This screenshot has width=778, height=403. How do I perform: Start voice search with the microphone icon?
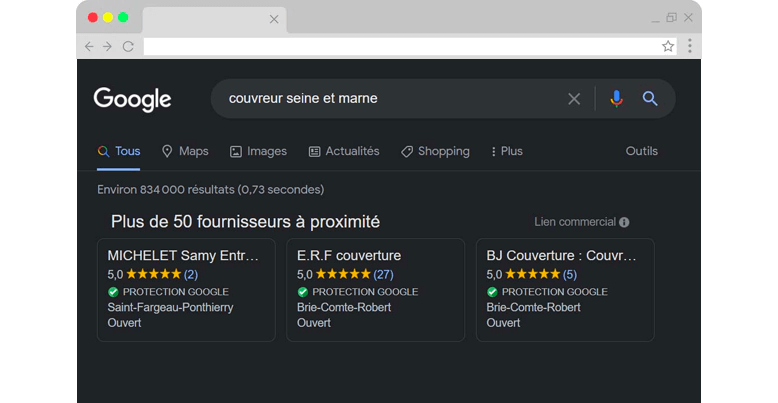click(x=616, y=99)
